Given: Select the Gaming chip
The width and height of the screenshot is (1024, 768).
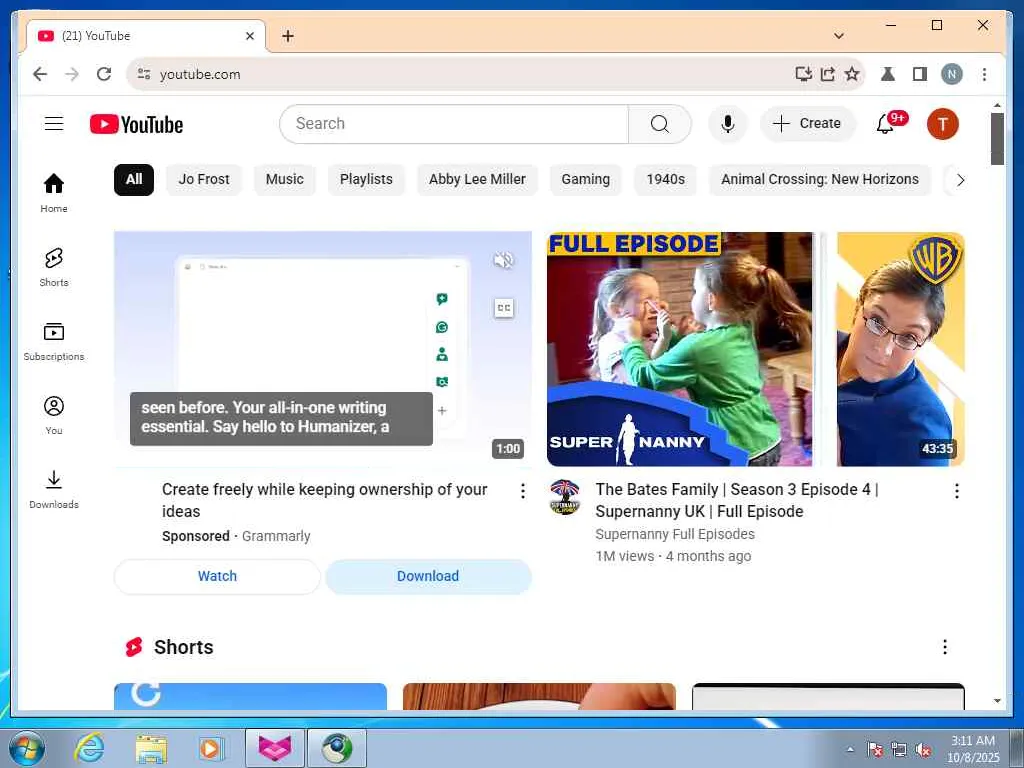Looking at the screenshot, I should point(585,180).
